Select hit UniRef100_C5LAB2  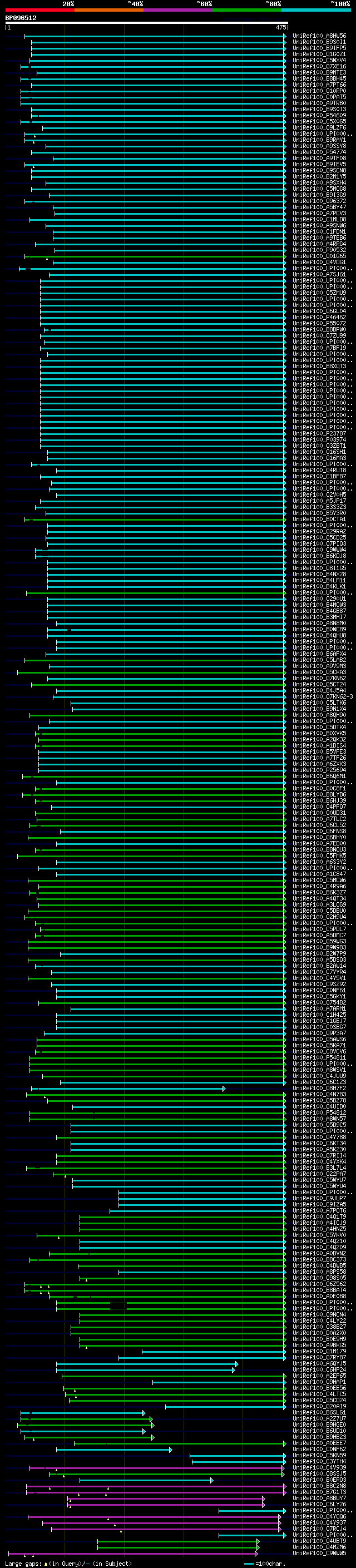tap(319, 660)
